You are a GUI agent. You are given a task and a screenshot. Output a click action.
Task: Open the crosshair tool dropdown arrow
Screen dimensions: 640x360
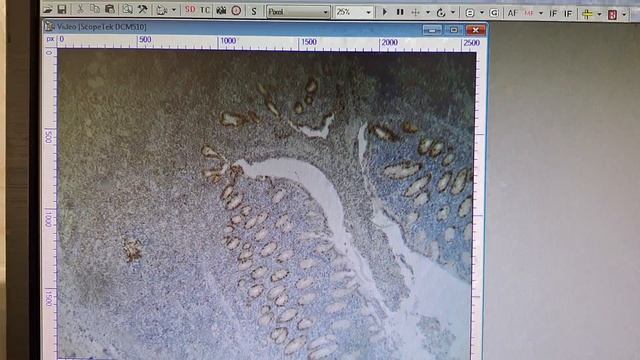pos(428,13)
